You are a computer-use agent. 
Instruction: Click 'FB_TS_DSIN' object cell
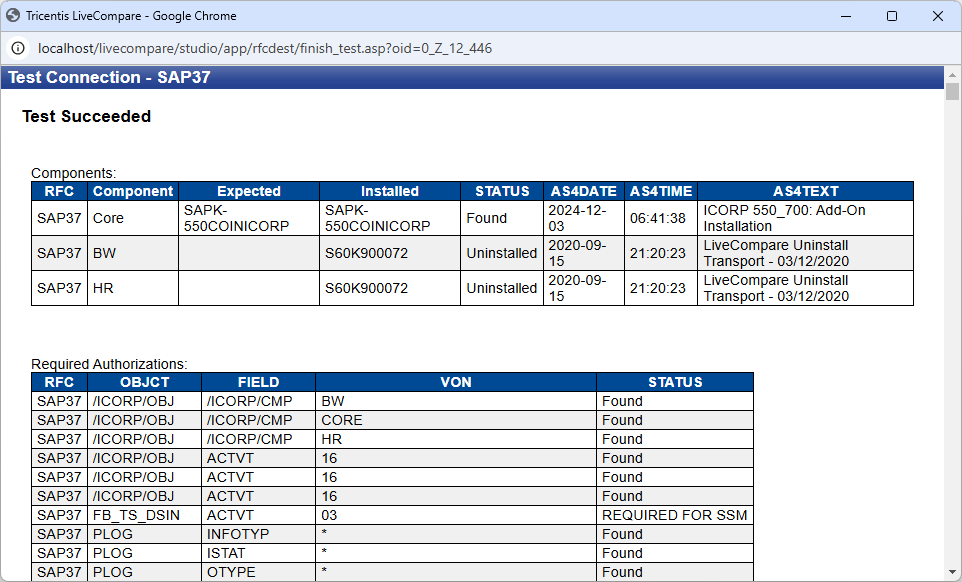coord(144,515)
